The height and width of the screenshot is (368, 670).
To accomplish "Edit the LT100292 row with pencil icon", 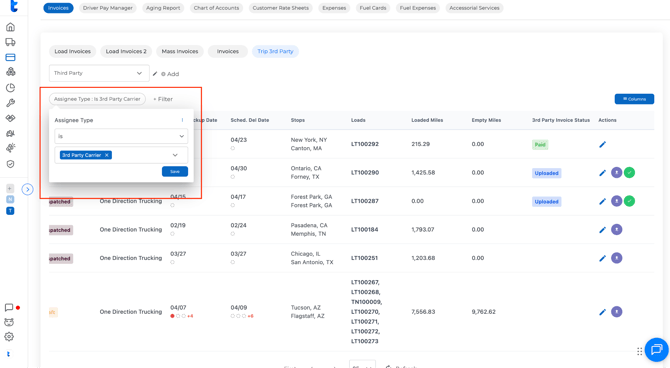I will pos(602,144).
